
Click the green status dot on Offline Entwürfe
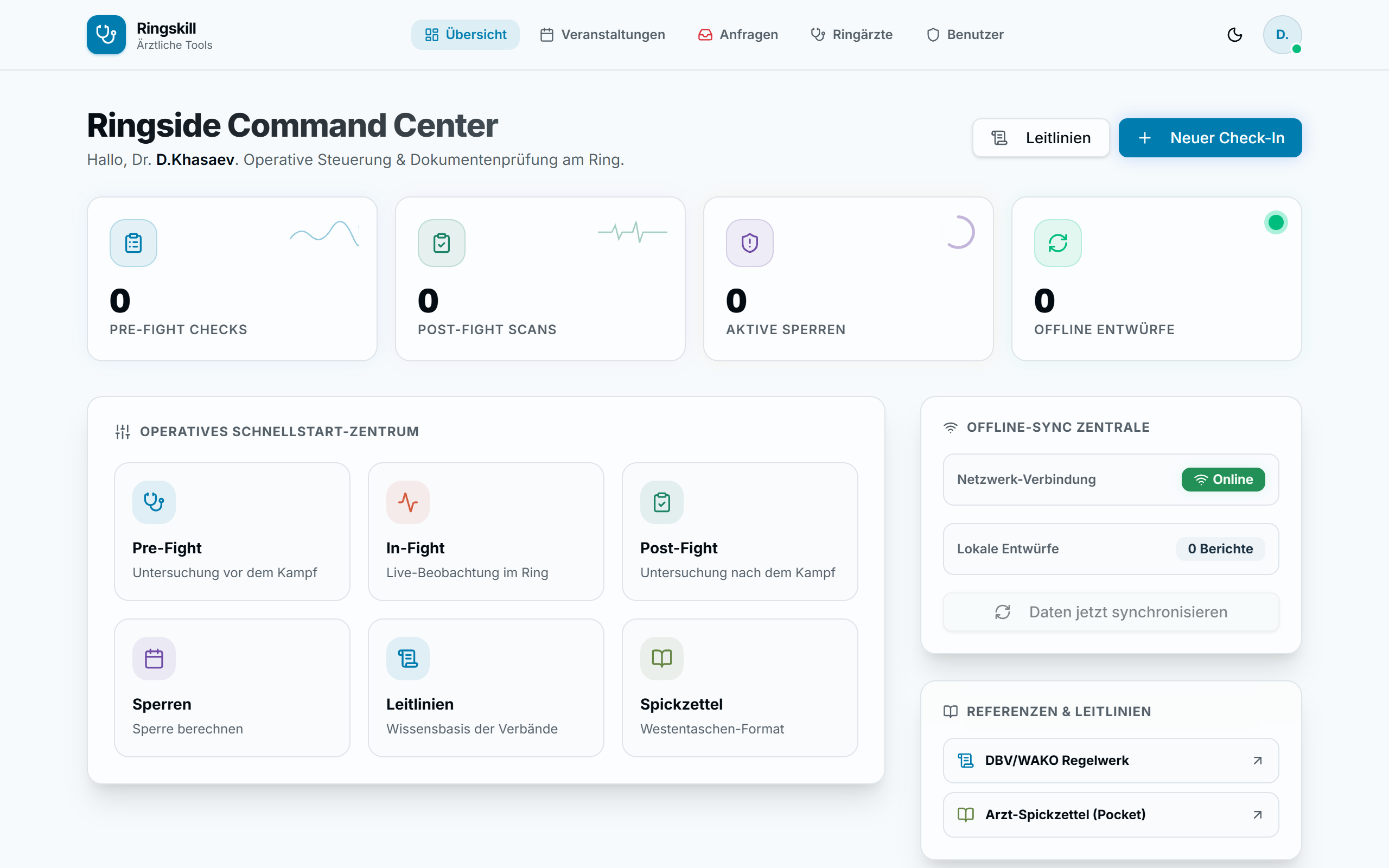pos(1276,222)
